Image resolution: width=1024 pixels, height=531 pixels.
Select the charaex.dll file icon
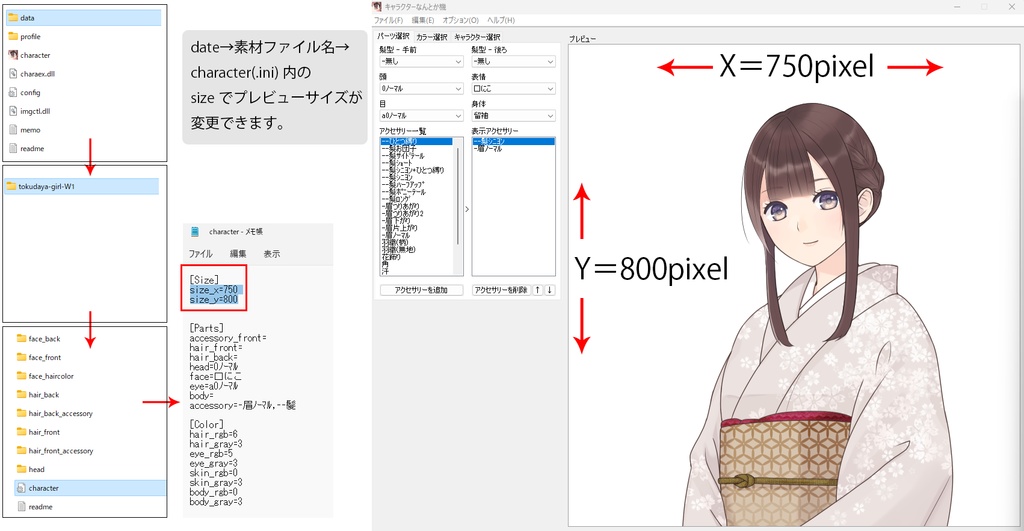[x=12, y=74]
